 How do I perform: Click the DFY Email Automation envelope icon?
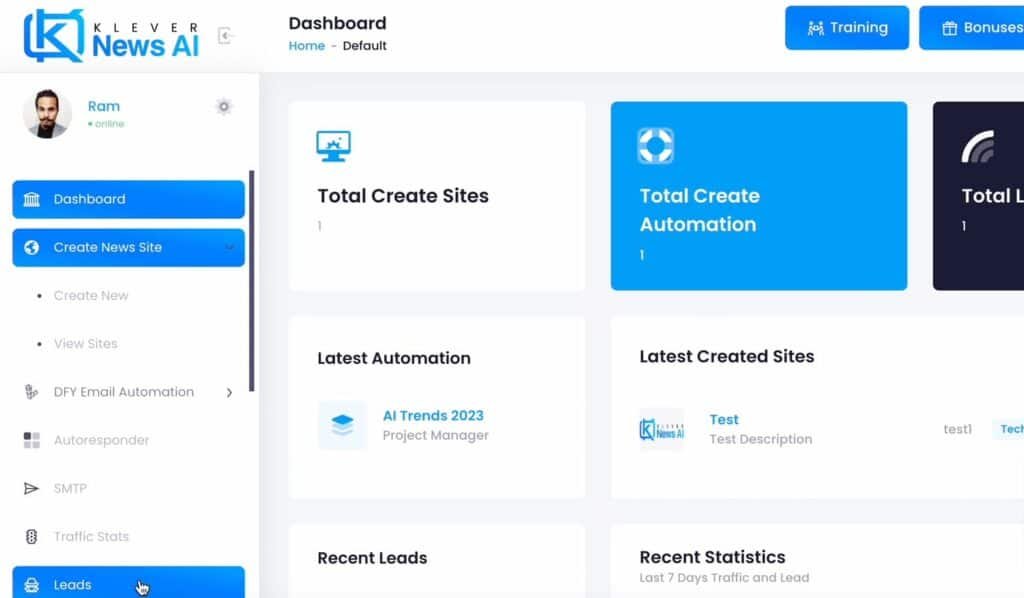click(30, 392)
